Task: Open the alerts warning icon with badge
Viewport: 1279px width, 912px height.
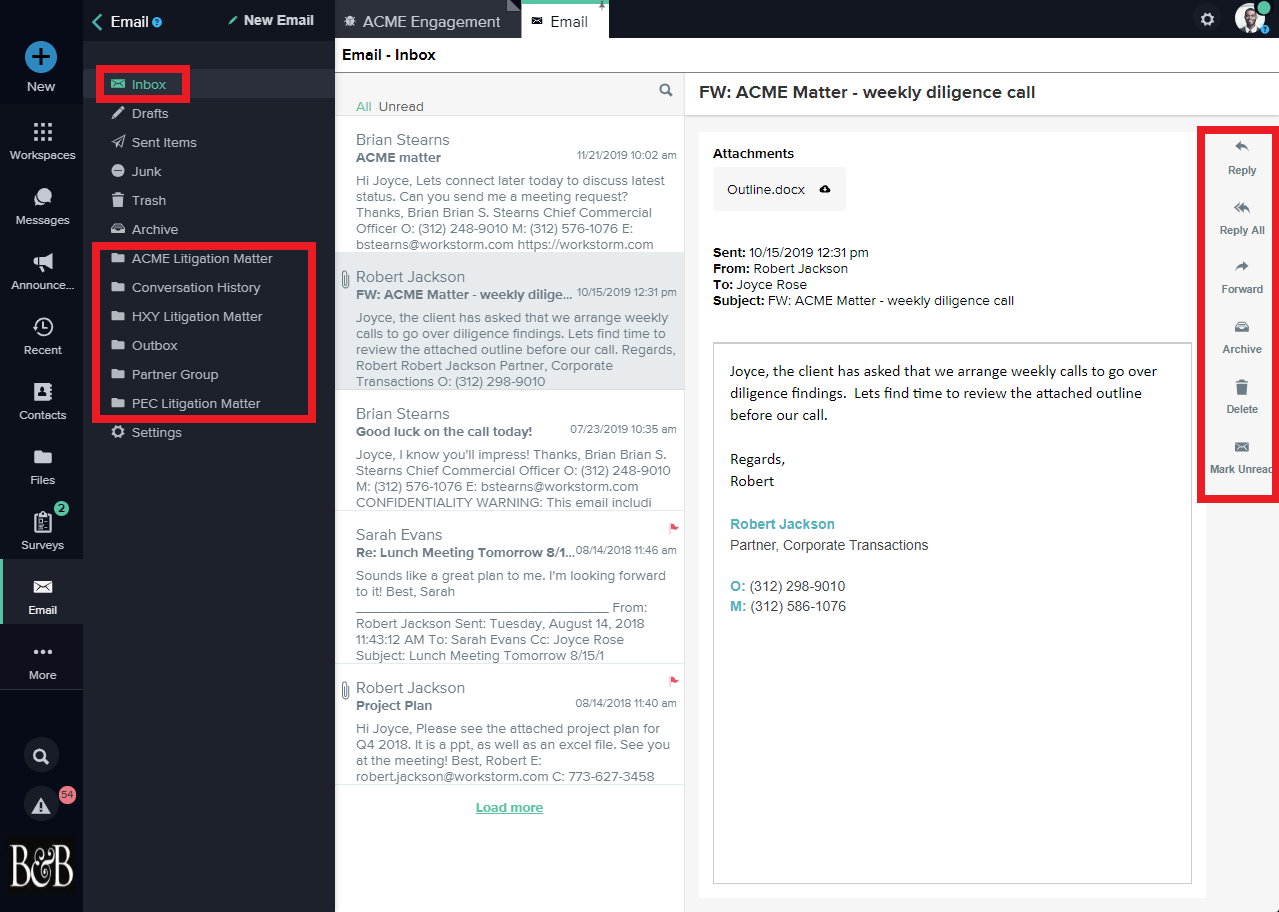Action: 41,805
